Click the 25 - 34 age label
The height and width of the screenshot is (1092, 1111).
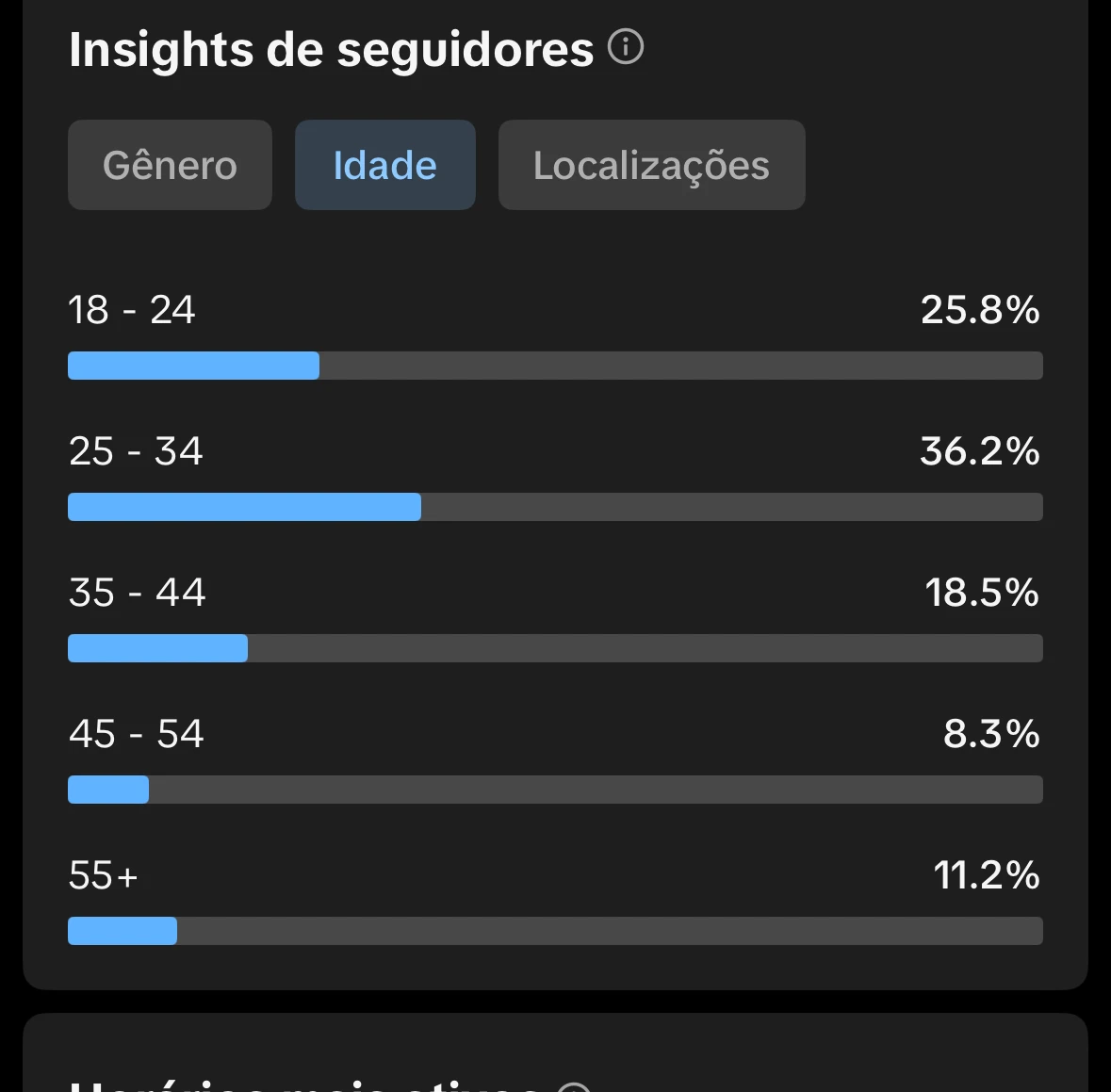(136, 451)
